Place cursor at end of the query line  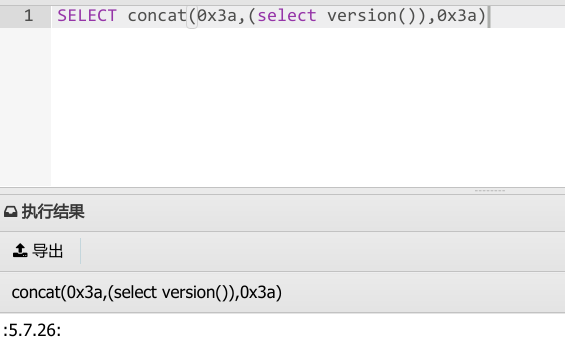click(x=489, y=17)
